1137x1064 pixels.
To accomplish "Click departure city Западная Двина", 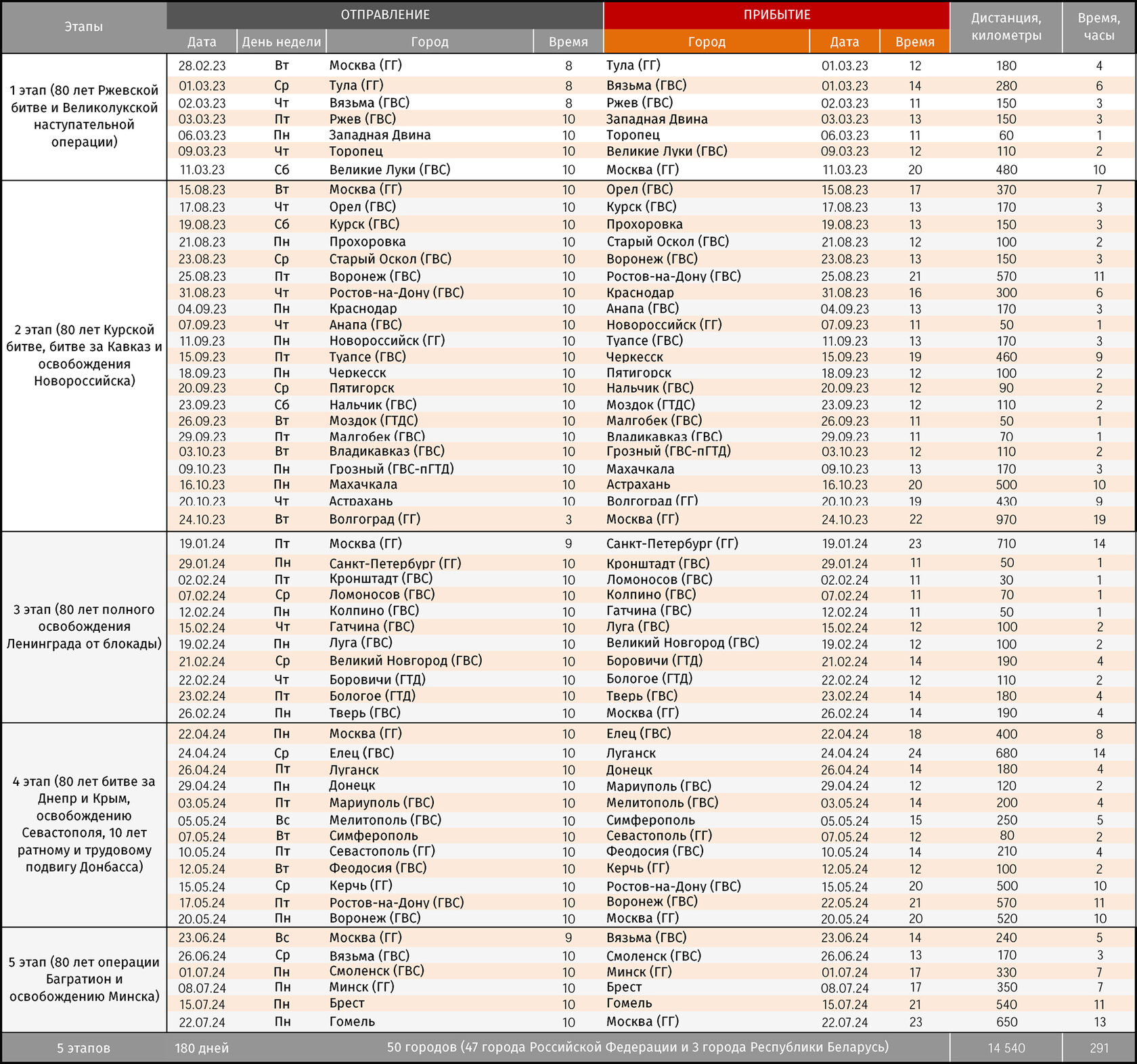I will pos(380,135).
